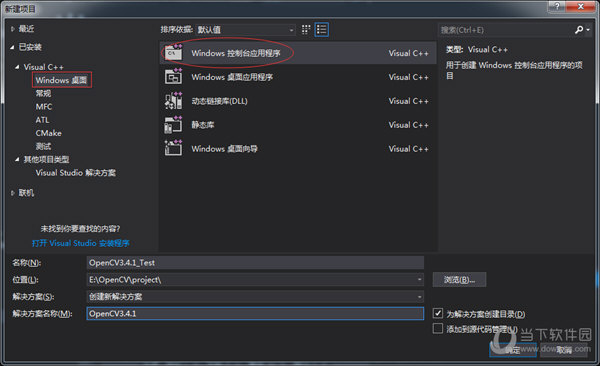Image resolution: width=600 pixels, height=366 pixels.
Task: Choose the 动态链接库(DLL) template icon
Action: (x=173, y=101)
